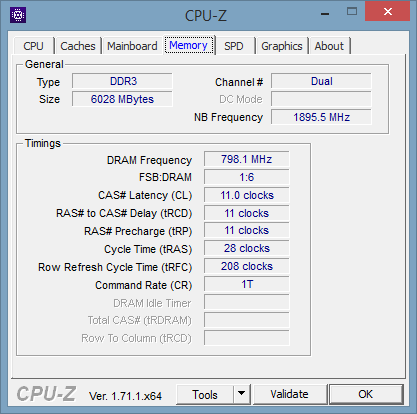Screen dimensions: 417x414
Task: Minimize the CPU-Z window
Action: [325, 14]
